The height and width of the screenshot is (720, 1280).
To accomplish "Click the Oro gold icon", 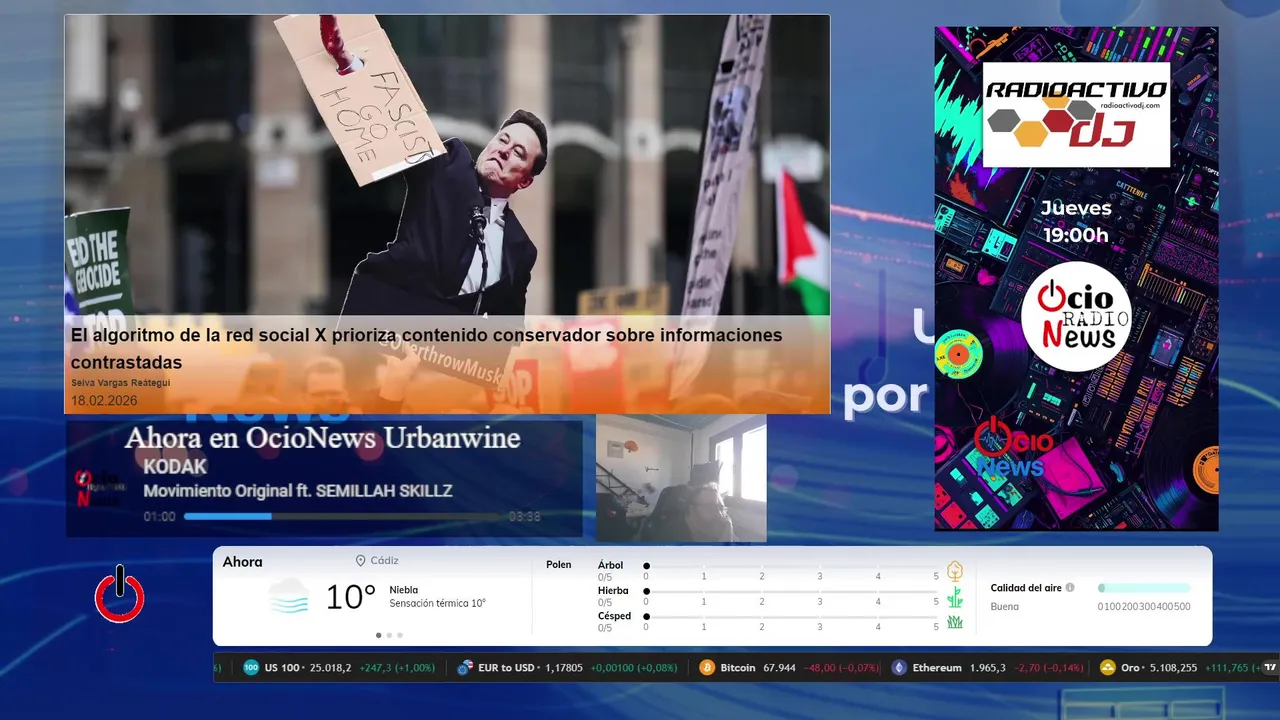I will pyautogui.click(x=1107, y=668).
